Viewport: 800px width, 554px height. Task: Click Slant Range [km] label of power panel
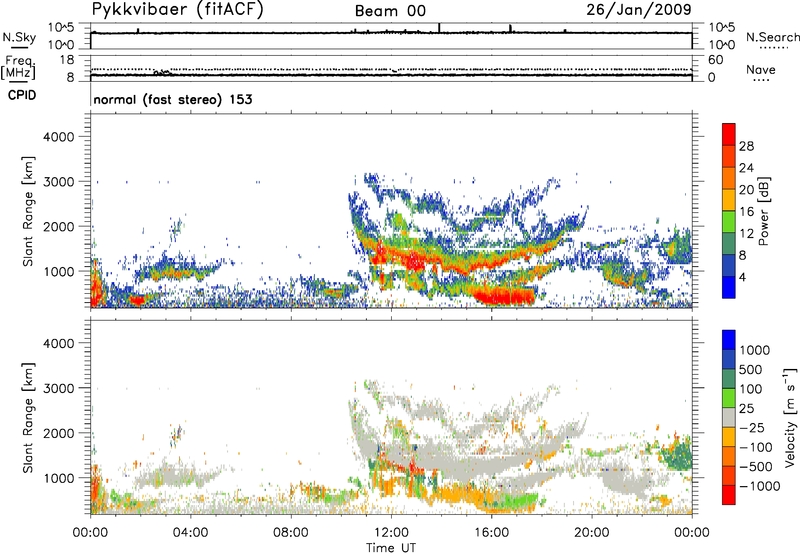coord(28,211)
